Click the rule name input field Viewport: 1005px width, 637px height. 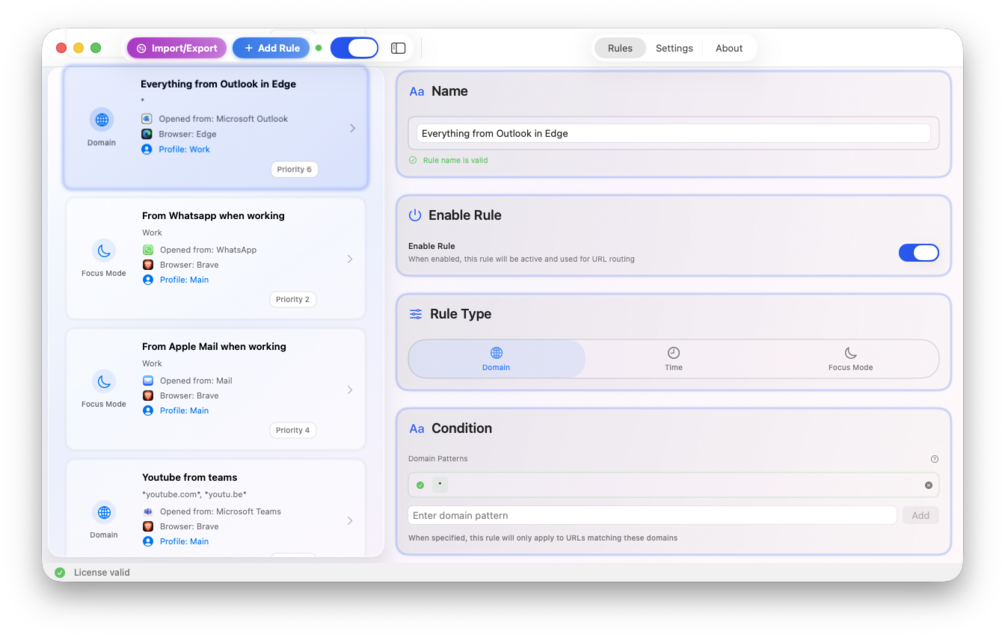click(674, 133)
